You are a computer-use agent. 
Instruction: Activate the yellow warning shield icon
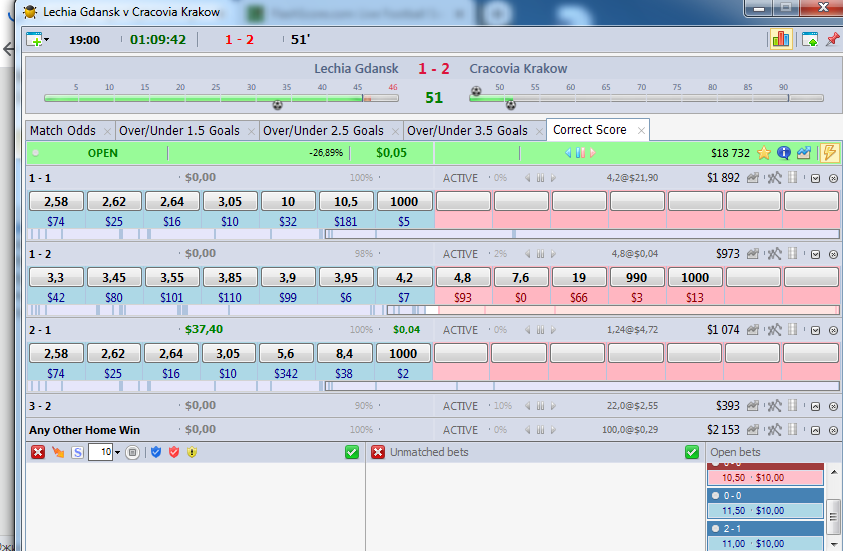point(192,452)
